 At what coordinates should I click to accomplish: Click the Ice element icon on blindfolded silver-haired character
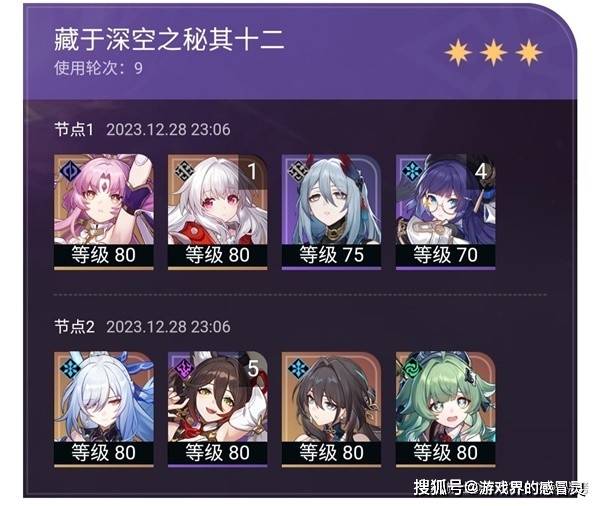coord(70,369)
